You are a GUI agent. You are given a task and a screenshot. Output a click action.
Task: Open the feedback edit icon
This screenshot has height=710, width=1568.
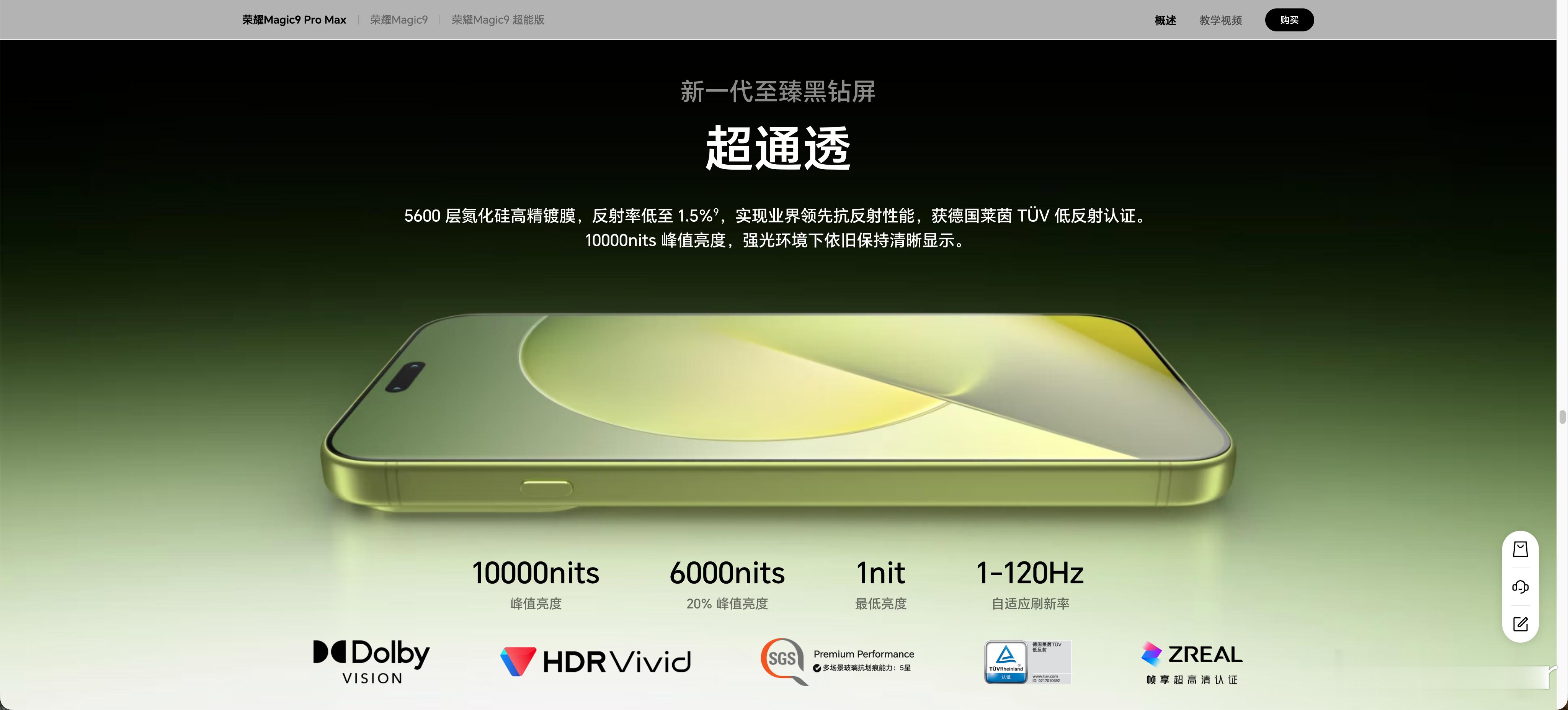(x=1520, y=624)
